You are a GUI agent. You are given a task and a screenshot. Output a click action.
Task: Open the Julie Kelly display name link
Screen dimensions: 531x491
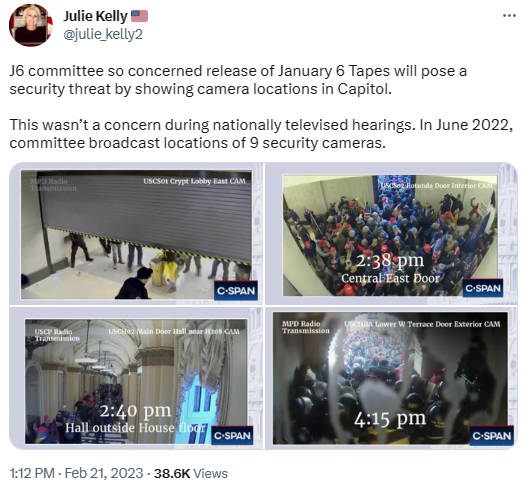pos(95,16)
